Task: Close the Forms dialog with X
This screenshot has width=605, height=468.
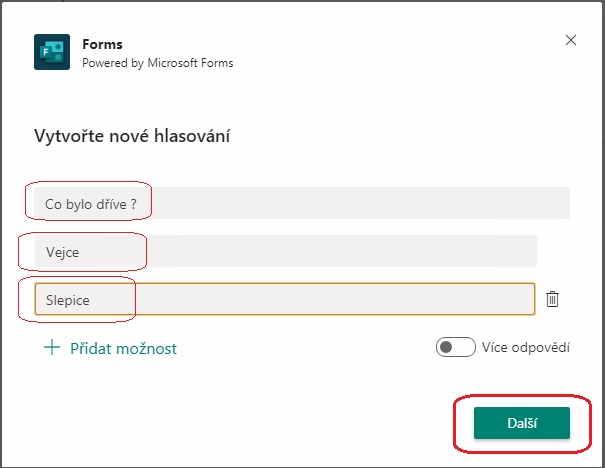Action: (571, 40)
